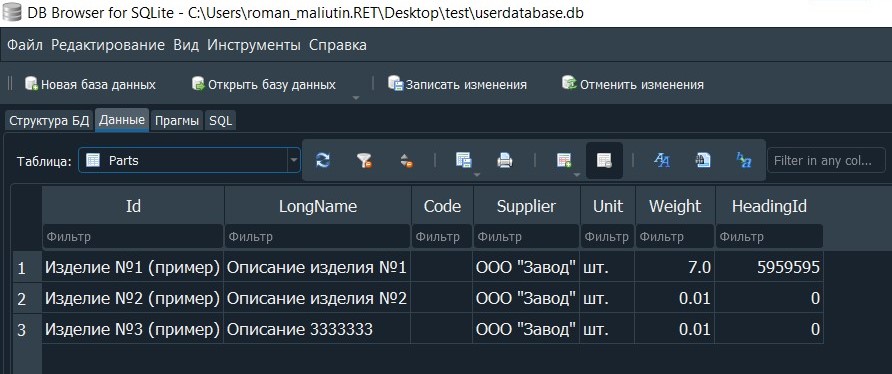This screenshot has height=374, width=892.
Task: Sort by the LongName column header
Action: (x=317, y=206)
